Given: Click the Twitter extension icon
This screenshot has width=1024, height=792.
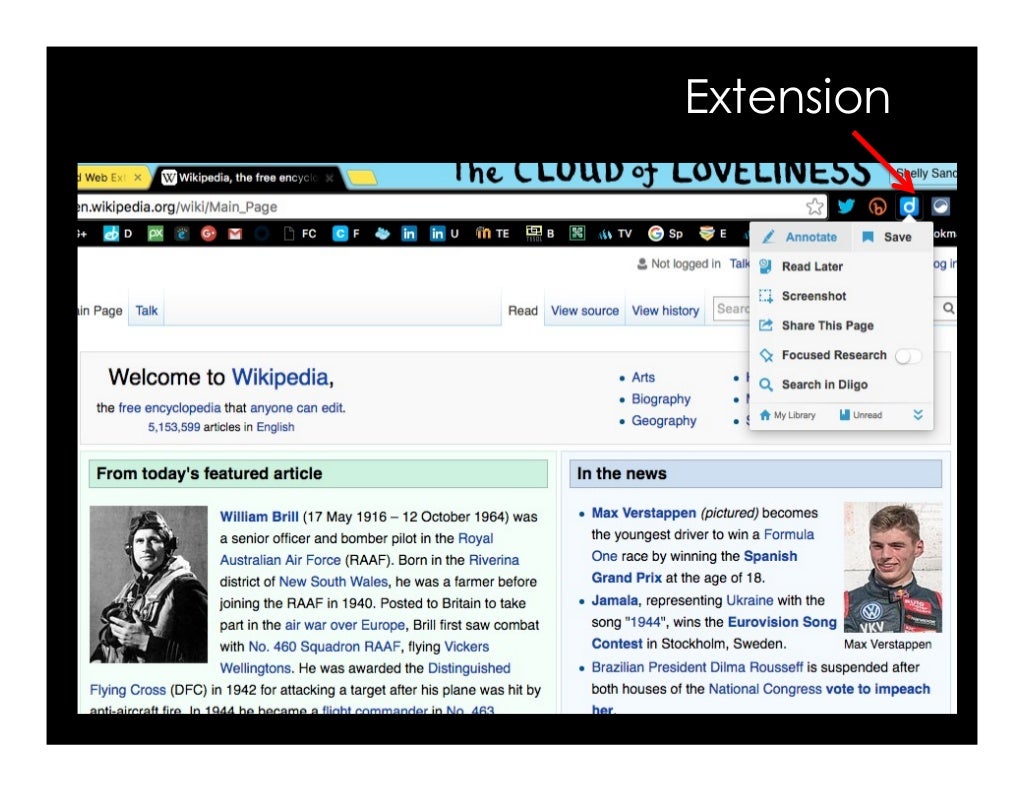Looking at the screenshot, I should 846,206.
